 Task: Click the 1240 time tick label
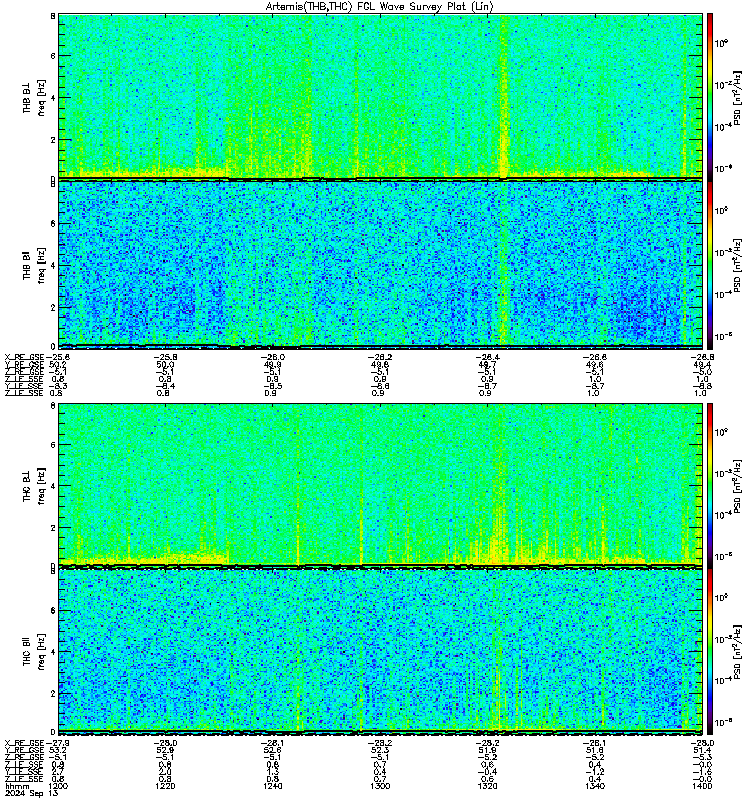click(x=271, y=786)
